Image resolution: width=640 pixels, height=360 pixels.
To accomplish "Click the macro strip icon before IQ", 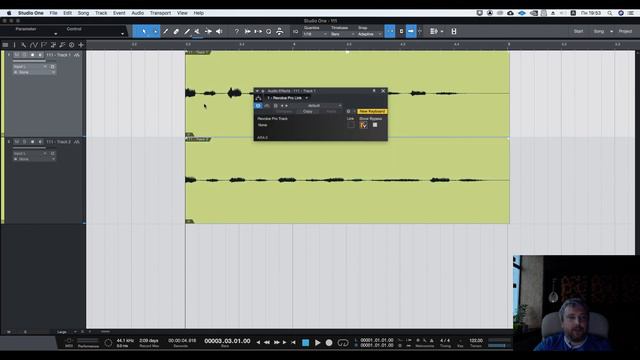I will (280, 31).
